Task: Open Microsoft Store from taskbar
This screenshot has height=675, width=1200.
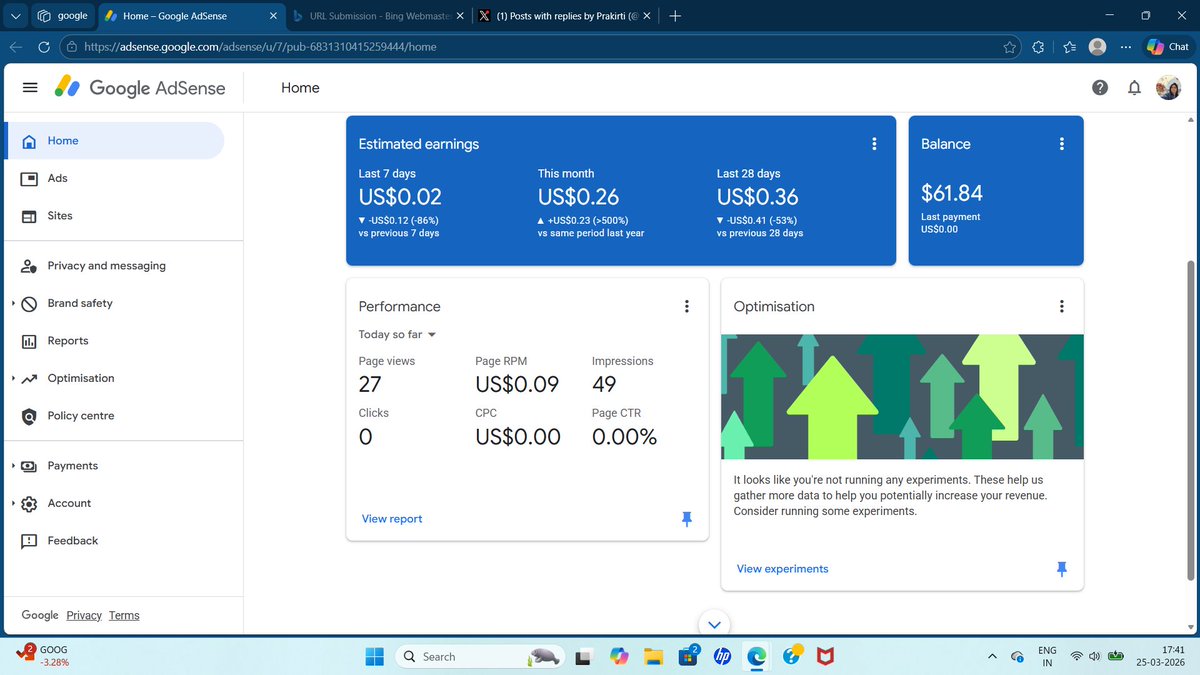Action: pyautogui.click(x=689, y=657)
